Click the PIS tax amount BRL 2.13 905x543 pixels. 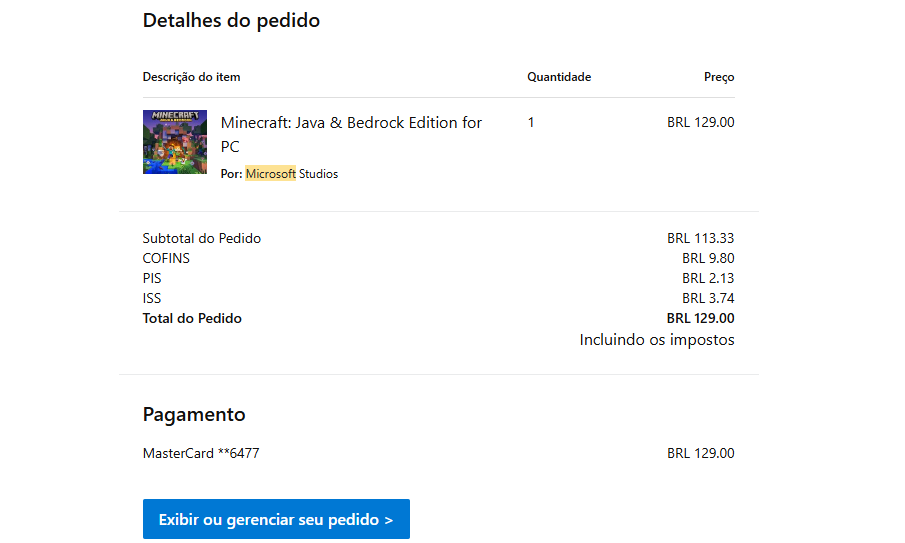click(x=708, y=278)
